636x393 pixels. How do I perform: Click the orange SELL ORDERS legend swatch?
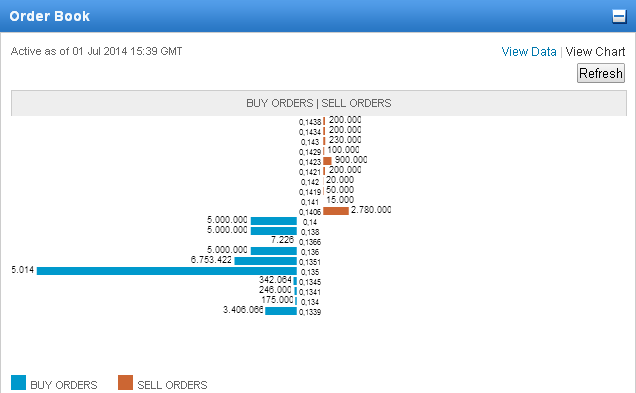125,382
